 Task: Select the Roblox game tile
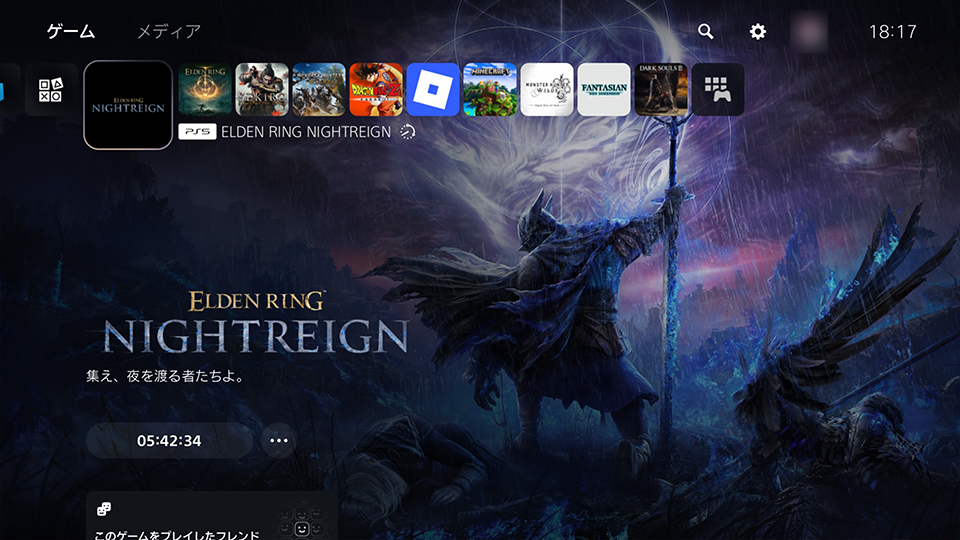pos(433,89)
